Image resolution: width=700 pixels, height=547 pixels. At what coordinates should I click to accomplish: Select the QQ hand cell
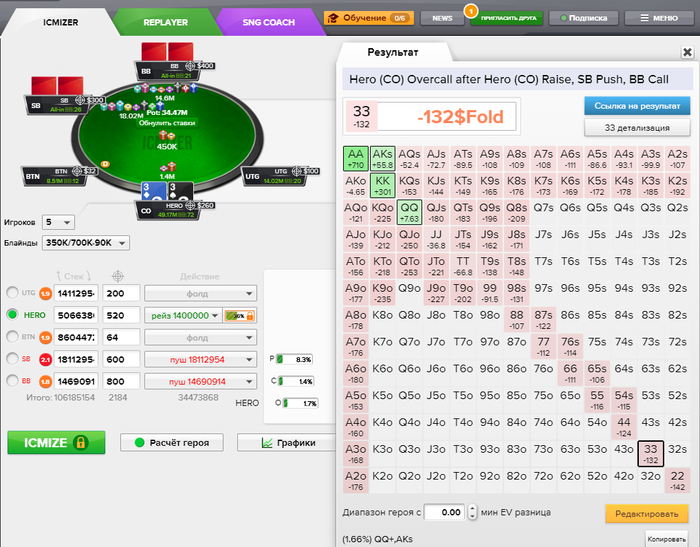409,212
